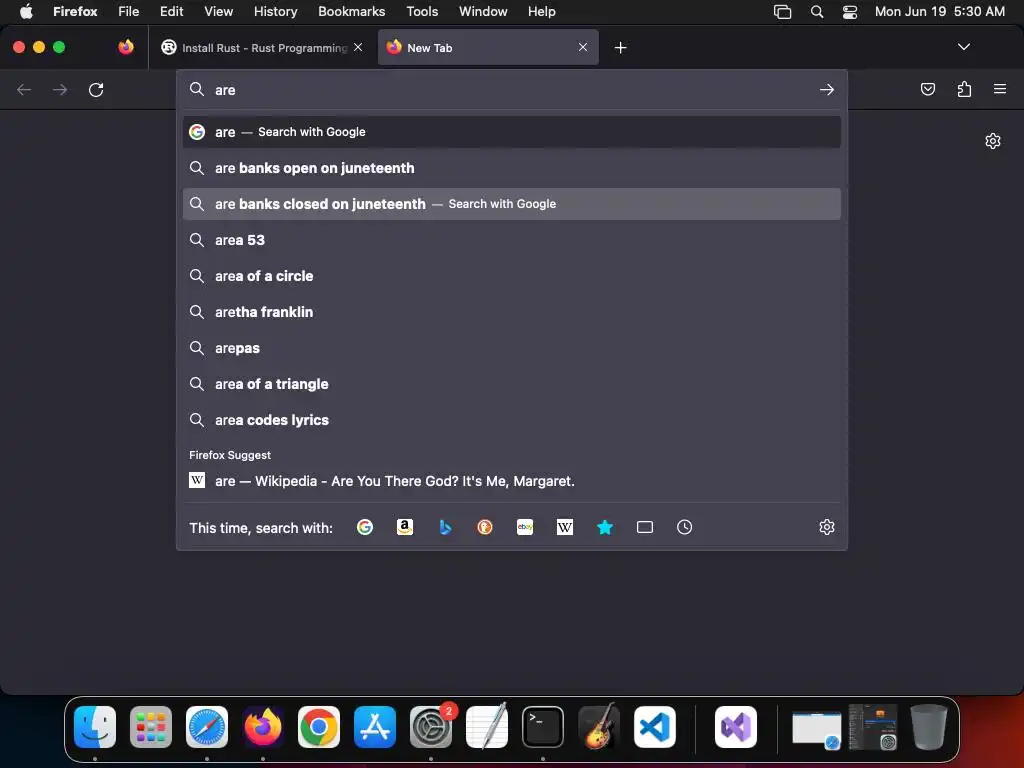Viewport: 1024px width, 768px height.
Task: Open Visual Studio purple icon in dock
Action: (736, 727)
